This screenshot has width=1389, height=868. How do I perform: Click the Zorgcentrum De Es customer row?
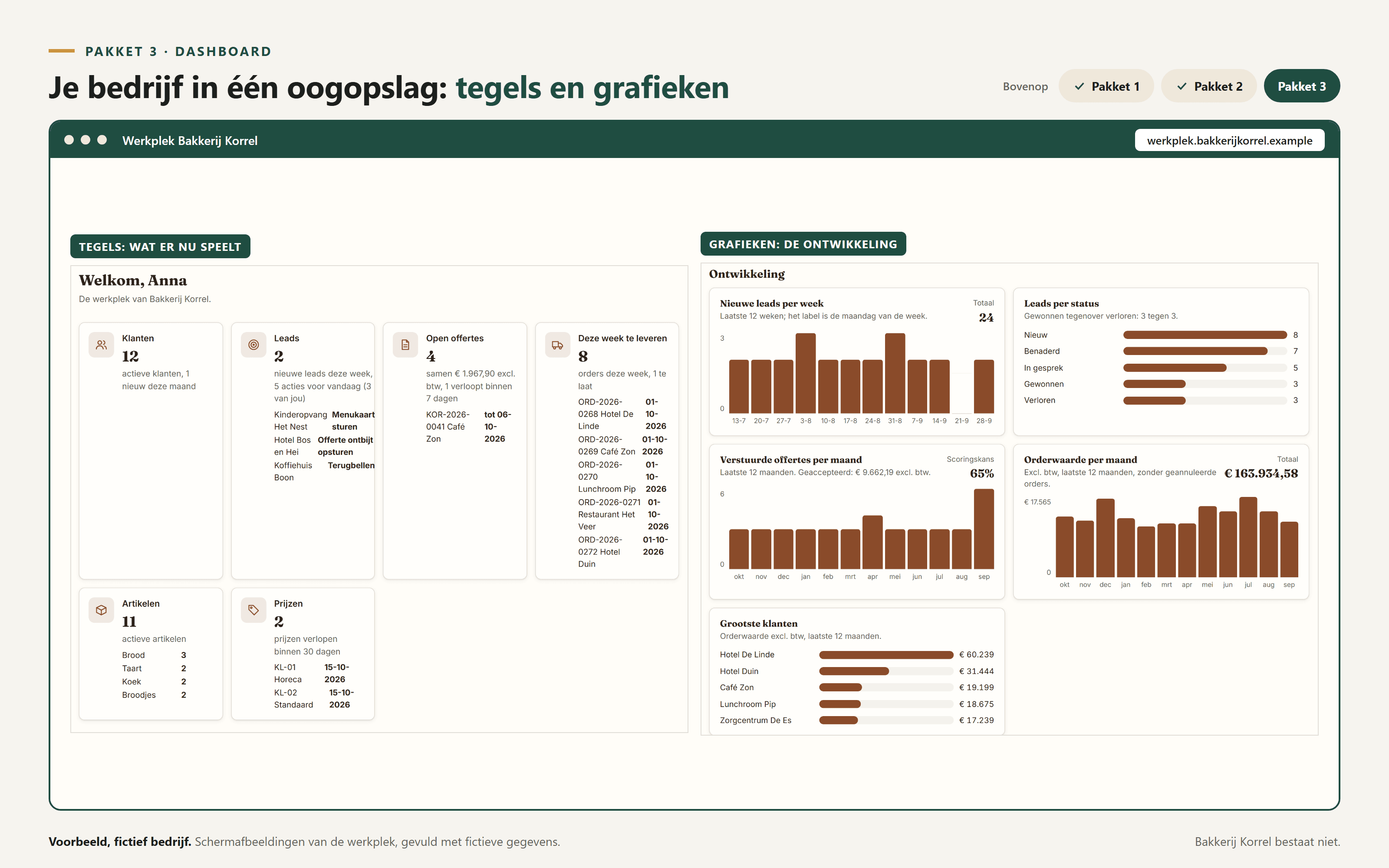click(x=856, y=720)
